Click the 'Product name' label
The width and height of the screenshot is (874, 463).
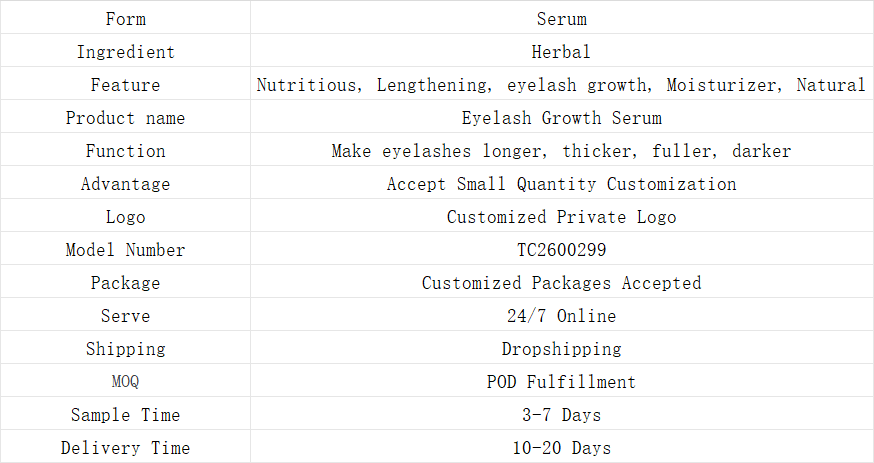[x=125, y=118]
